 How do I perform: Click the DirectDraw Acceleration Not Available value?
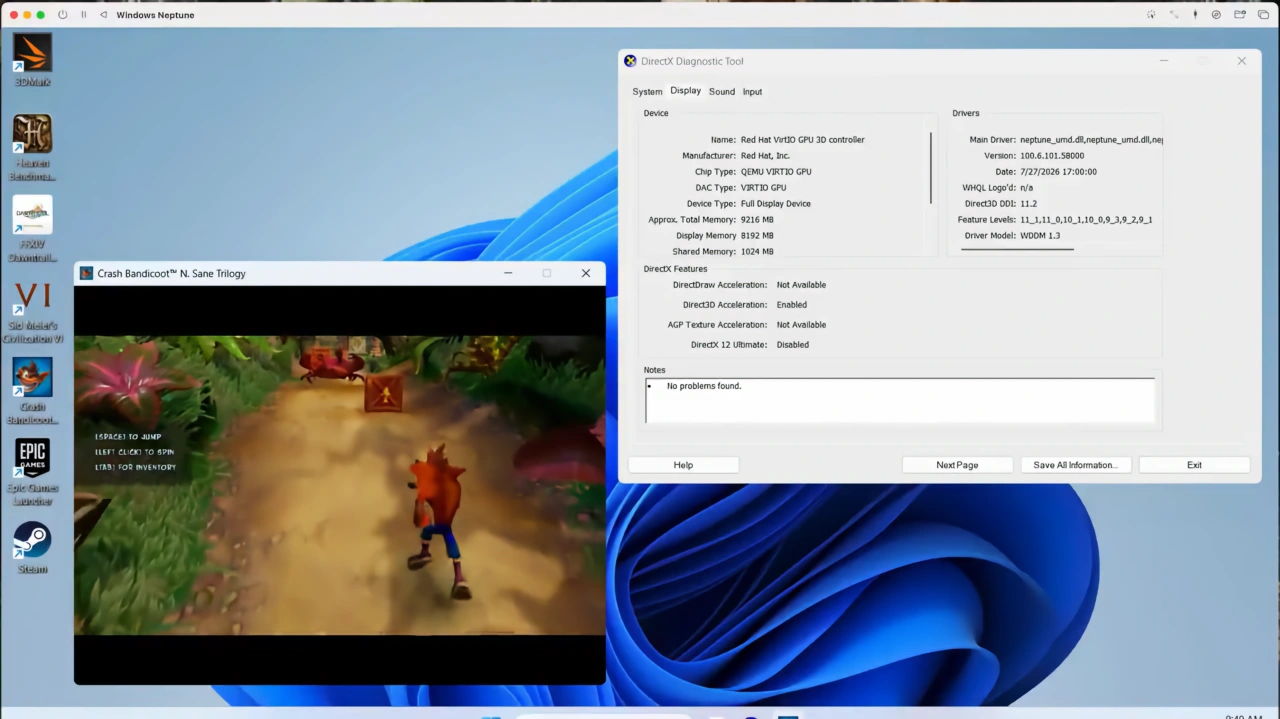801,285
